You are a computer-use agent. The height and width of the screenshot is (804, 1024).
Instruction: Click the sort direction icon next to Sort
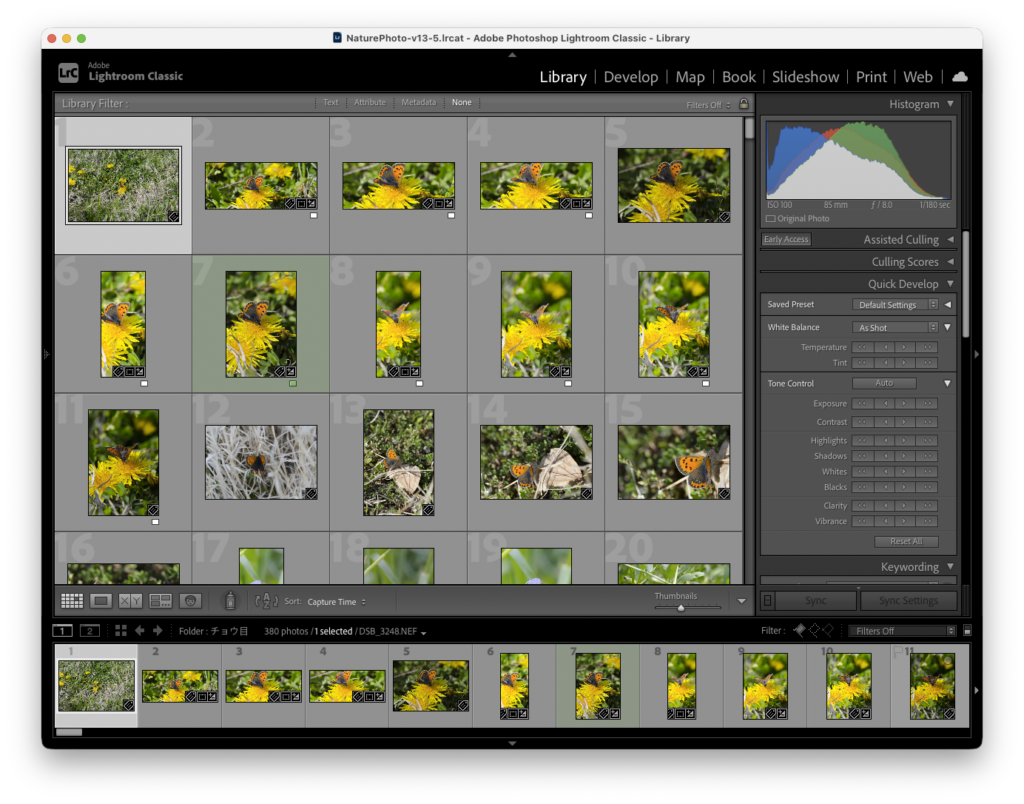click(267, 600)
